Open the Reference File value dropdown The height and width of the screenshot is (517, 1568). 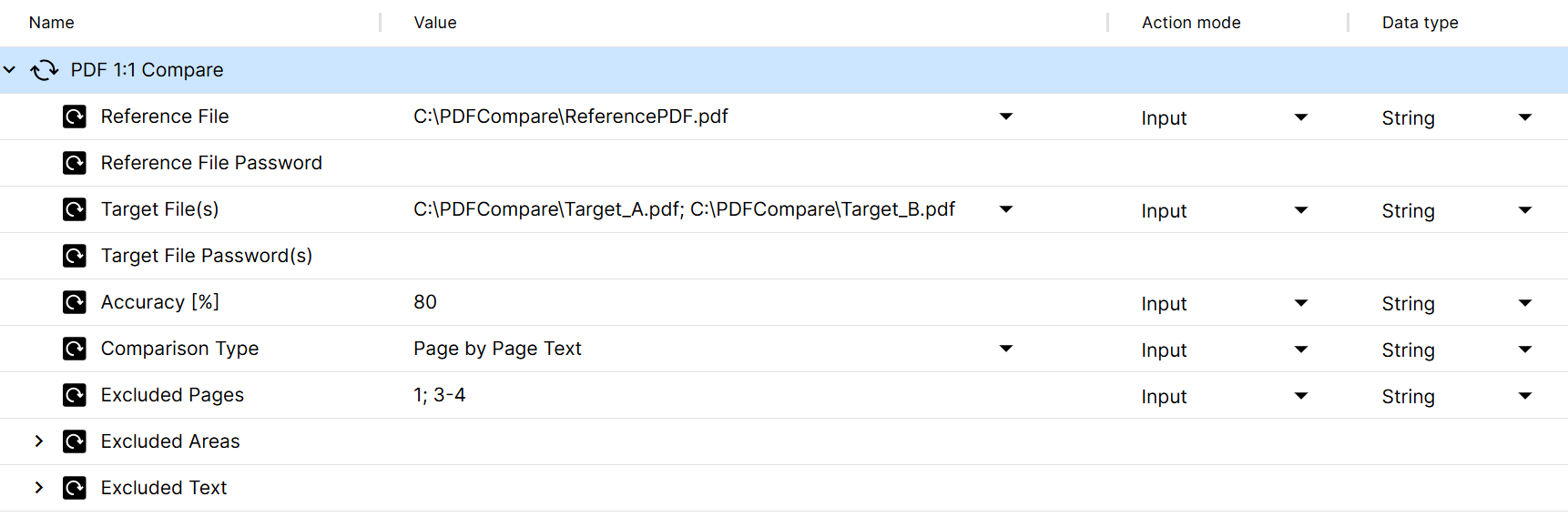click(x=1006, y=117)
